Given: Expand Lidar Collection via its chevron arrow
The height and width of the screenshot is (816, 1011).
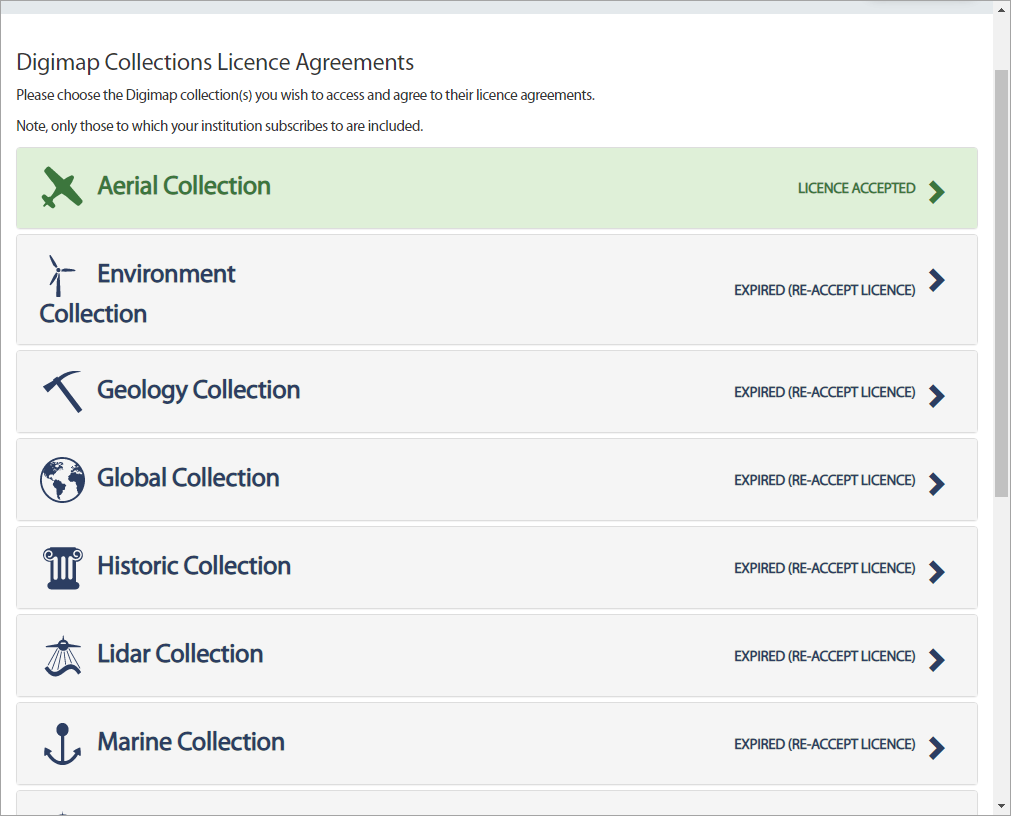Looking at the screenshot, I should [x=937, y=660].
